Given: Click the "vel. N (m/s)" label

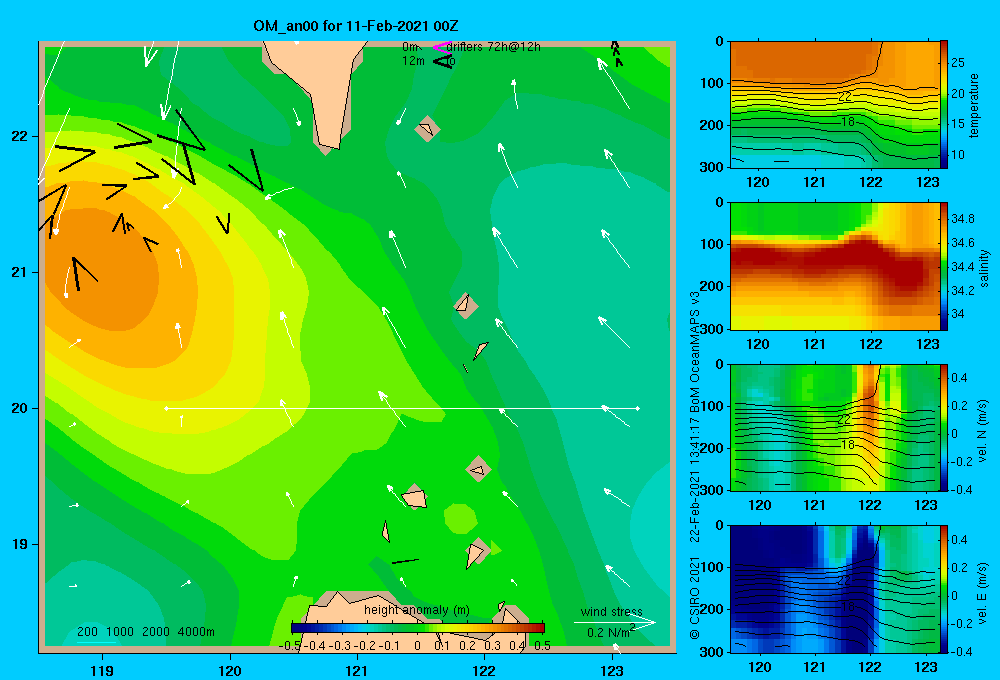Looking at the screenshot, I should (982, 431).
